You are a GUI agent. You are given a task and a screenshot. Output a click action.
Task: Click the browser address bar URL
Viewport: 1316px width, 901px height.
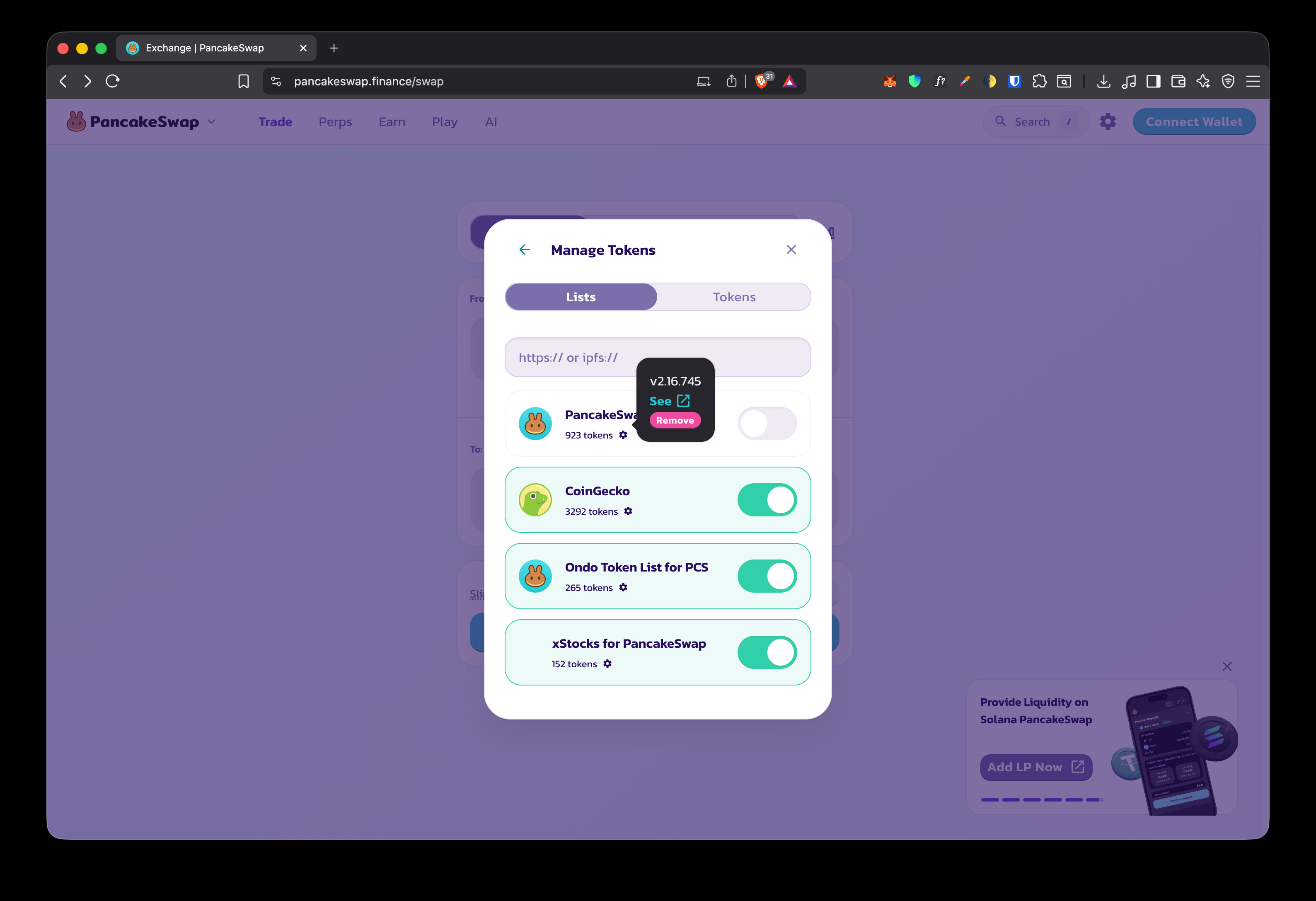coord(369,82)
